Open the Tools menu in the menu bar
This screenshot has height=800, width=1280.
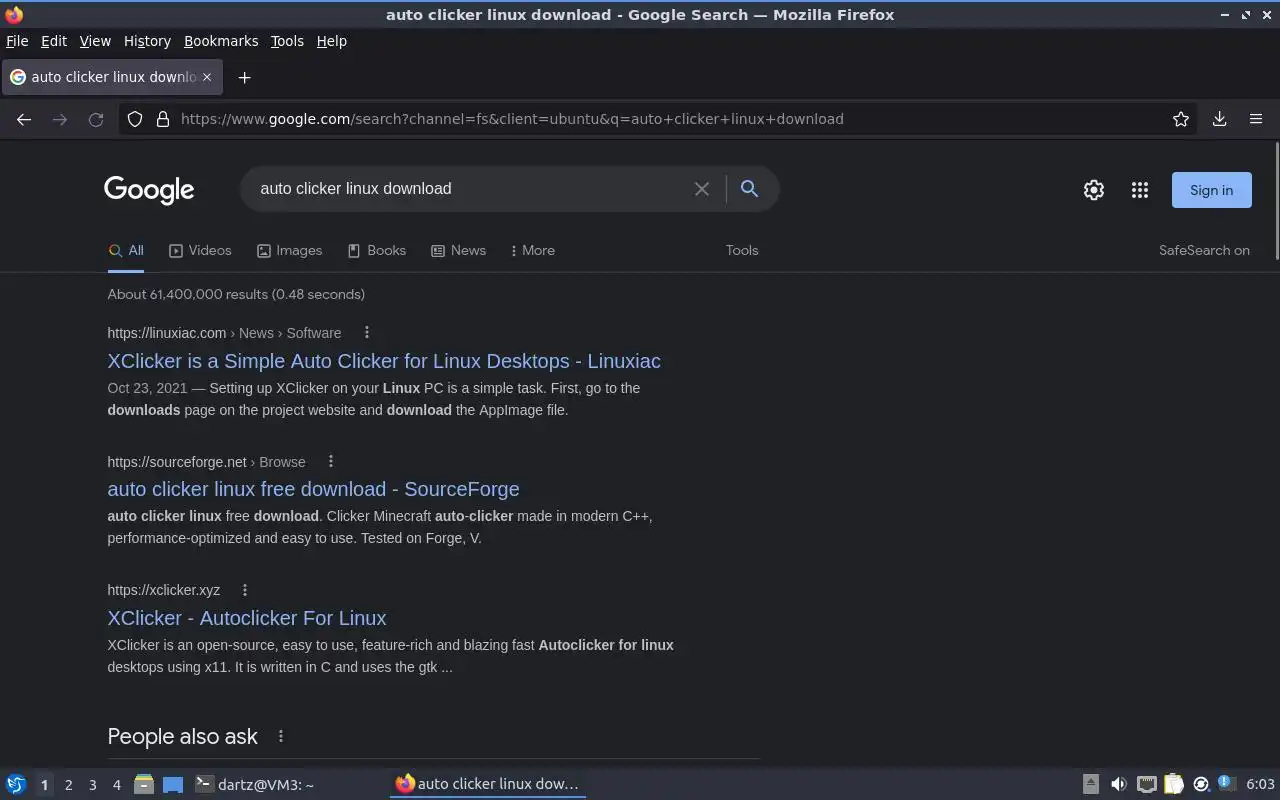tap(287, 41)
